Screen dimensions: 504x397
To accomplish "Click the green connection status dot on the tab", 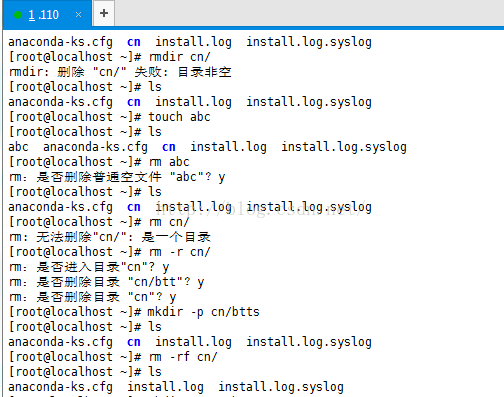I will point(18,15).
